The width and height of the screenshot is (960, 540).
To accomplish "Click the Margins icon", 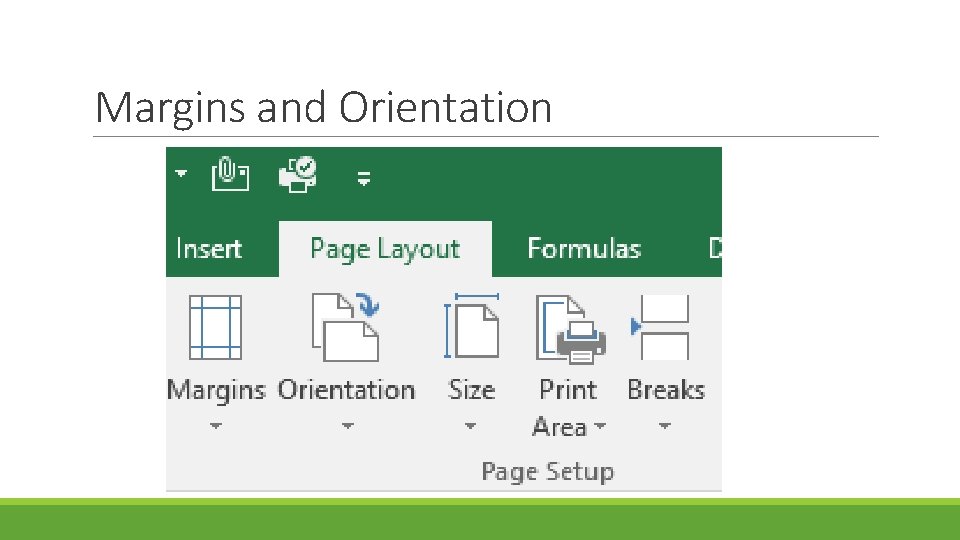I will (x=216, y=327).
